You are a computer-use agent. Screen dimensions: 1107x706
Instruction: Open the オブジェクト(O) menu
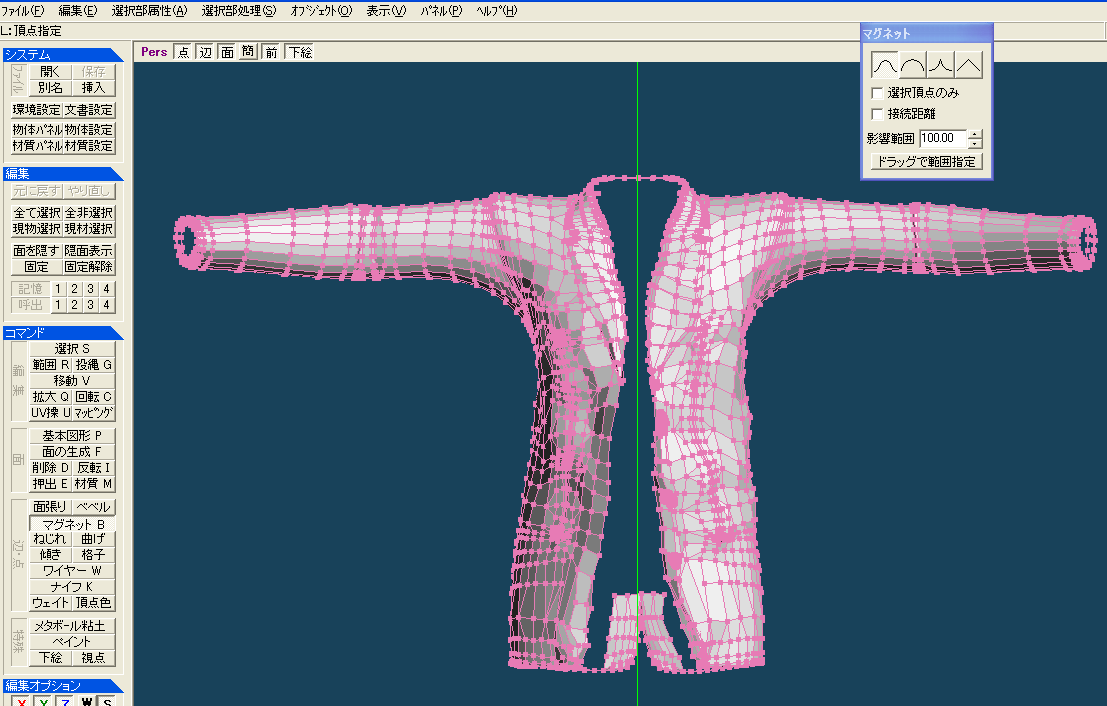click(321, 11)
